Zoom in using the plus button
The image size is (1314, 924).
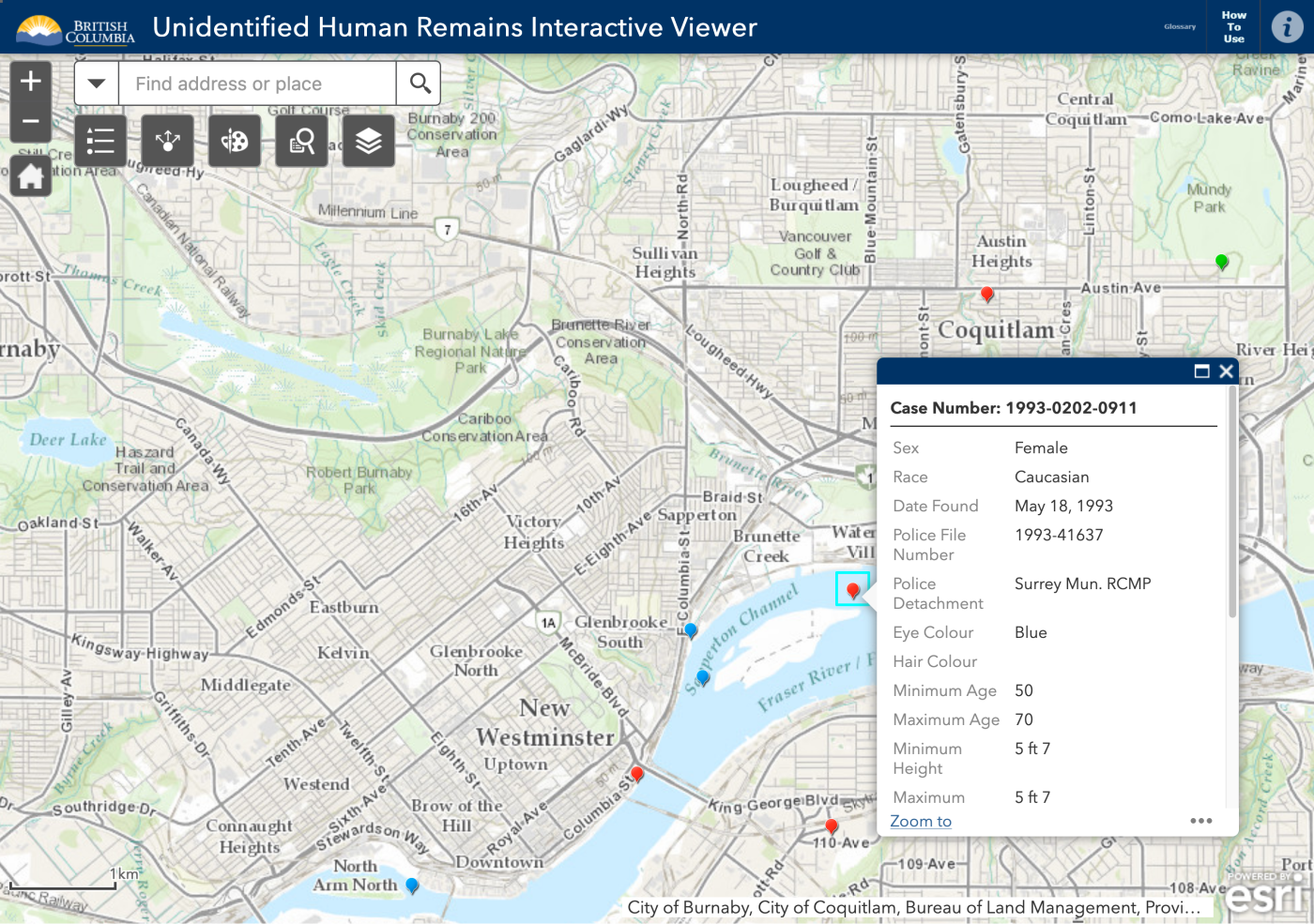point(31,80)
